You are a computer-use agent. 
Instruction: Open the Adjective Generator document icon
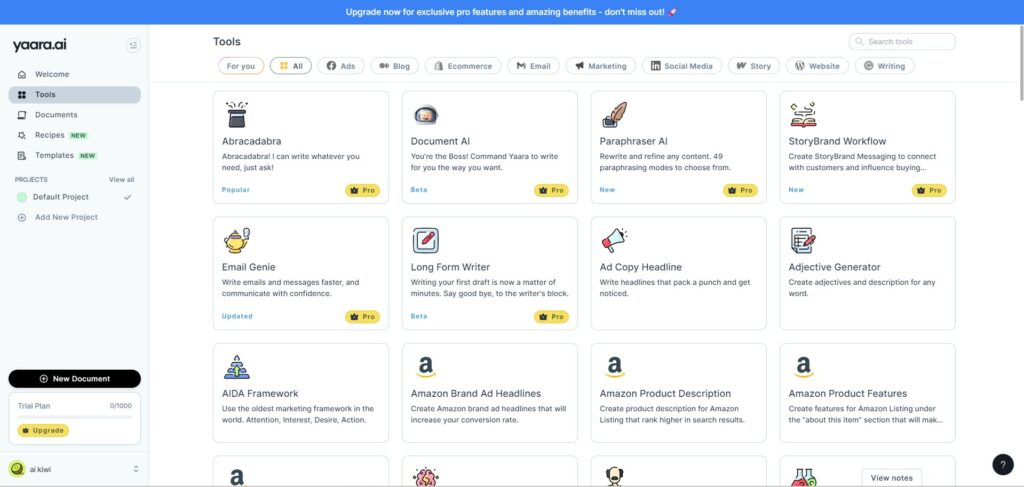click(x=803, y=240)
